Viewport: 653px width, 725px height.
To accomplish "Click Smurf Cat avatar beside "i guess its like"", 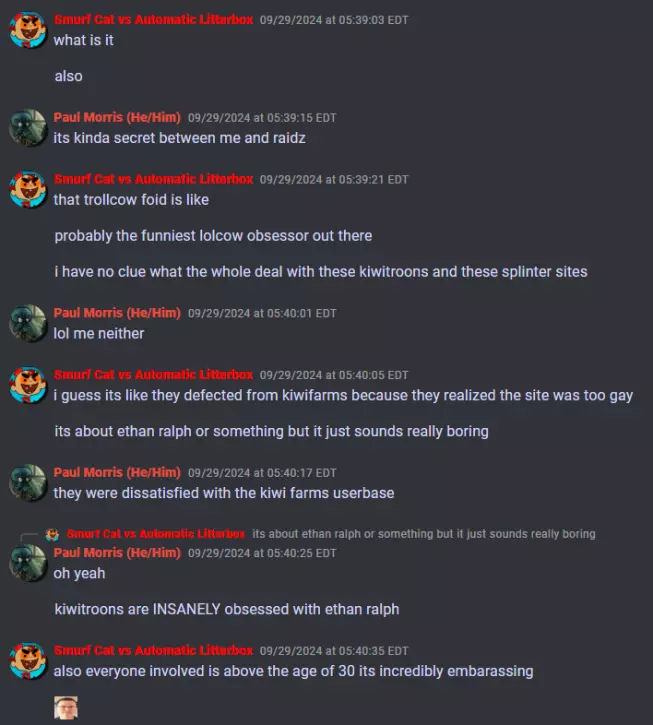I will (28, 385).
